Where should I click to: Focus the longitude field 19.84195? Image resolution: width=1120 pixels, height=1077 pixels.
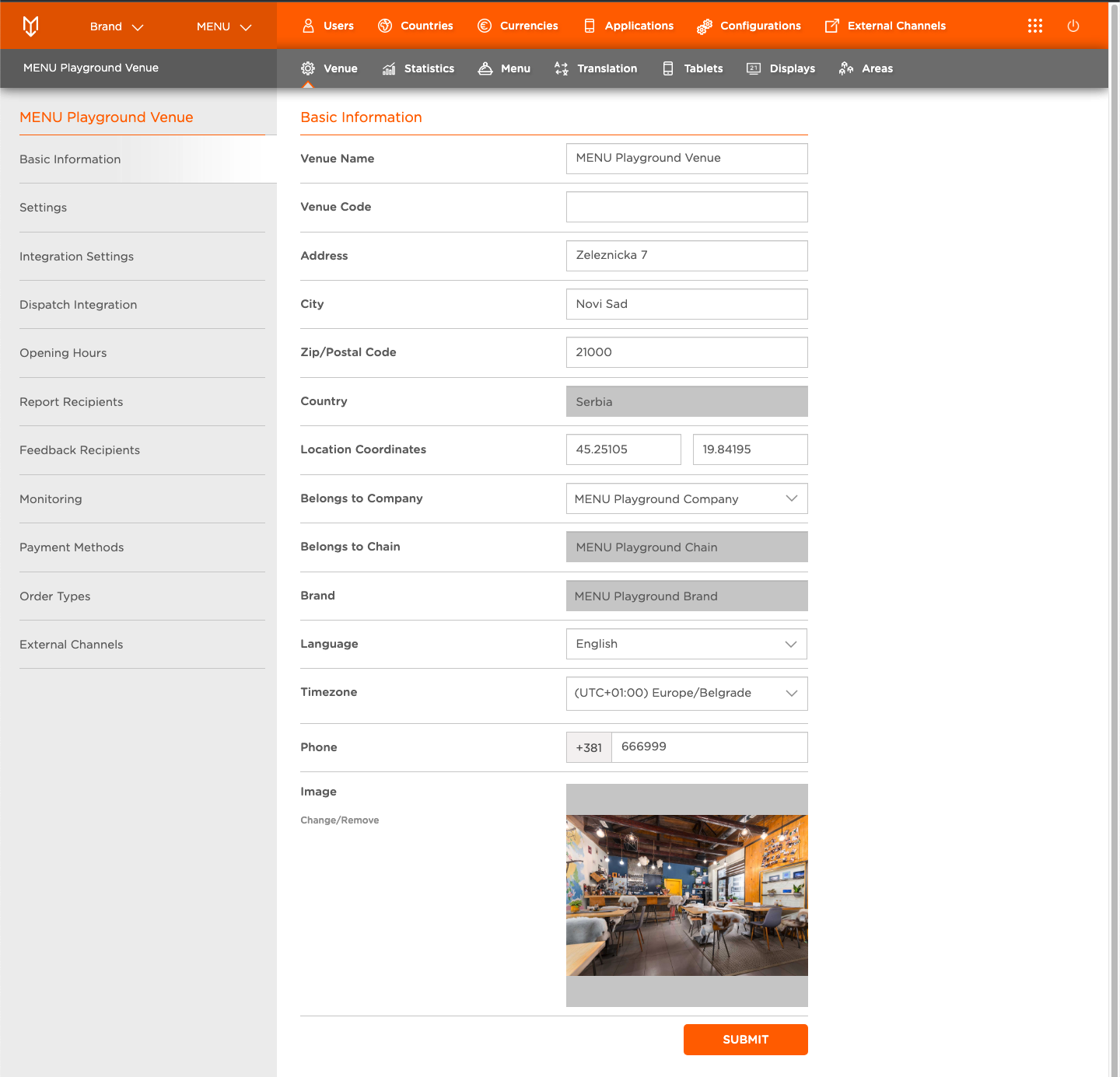[751, 449]
